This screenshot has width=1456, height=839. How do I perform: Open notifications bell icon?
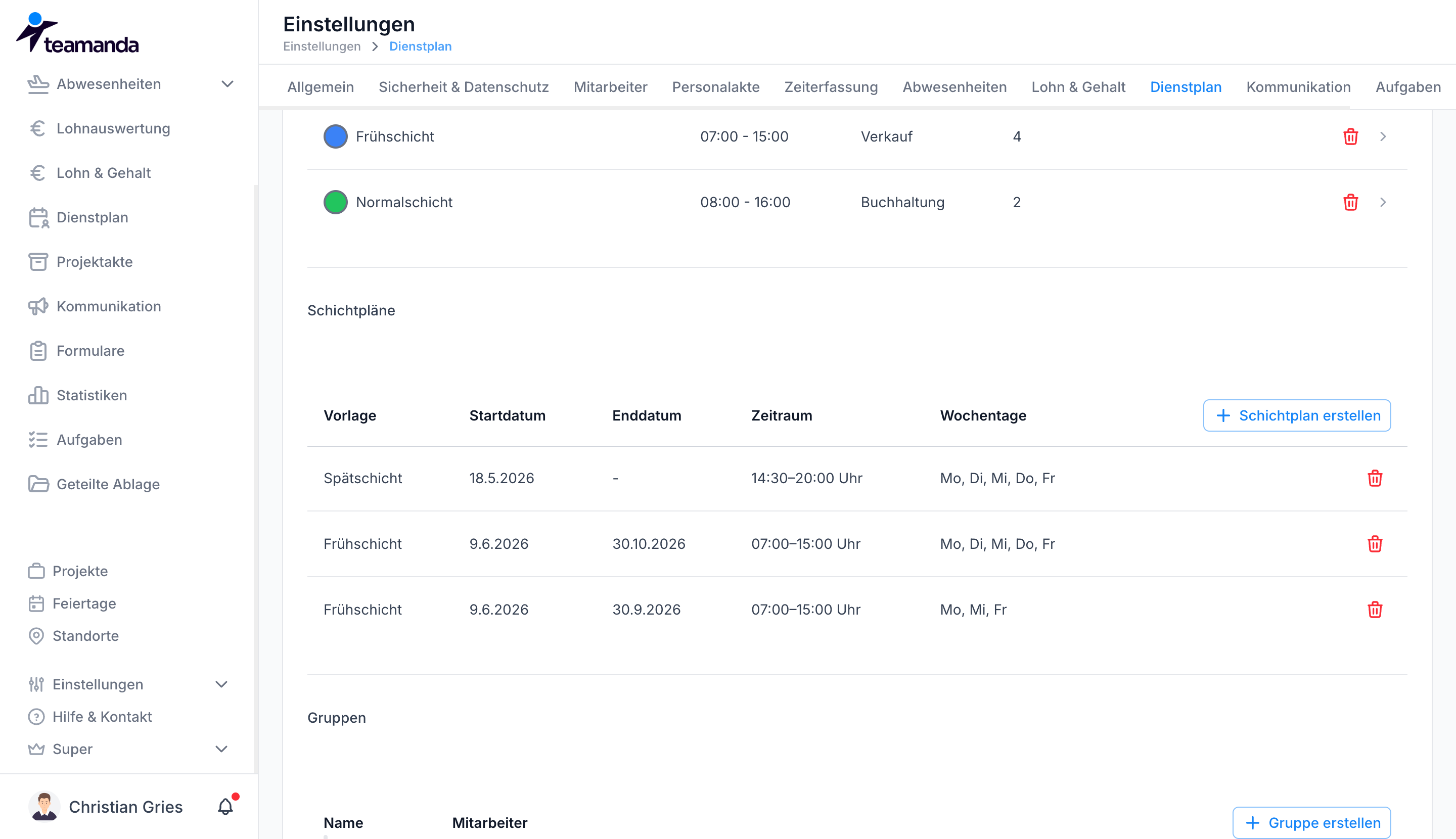pyautogui.click(x=225, y=806)
